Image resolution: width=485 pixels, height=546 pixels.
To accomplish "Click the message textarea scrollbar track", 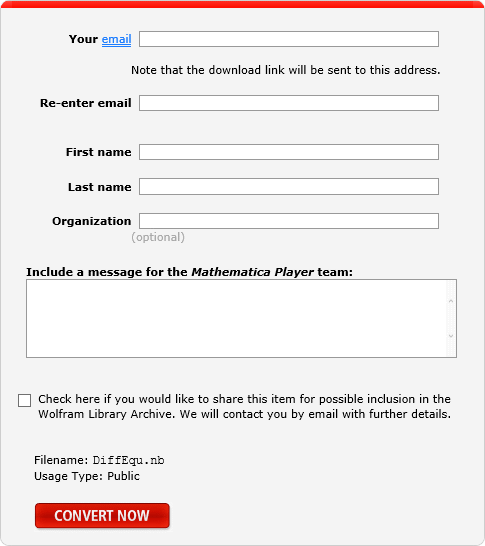I will coord(451,318).
